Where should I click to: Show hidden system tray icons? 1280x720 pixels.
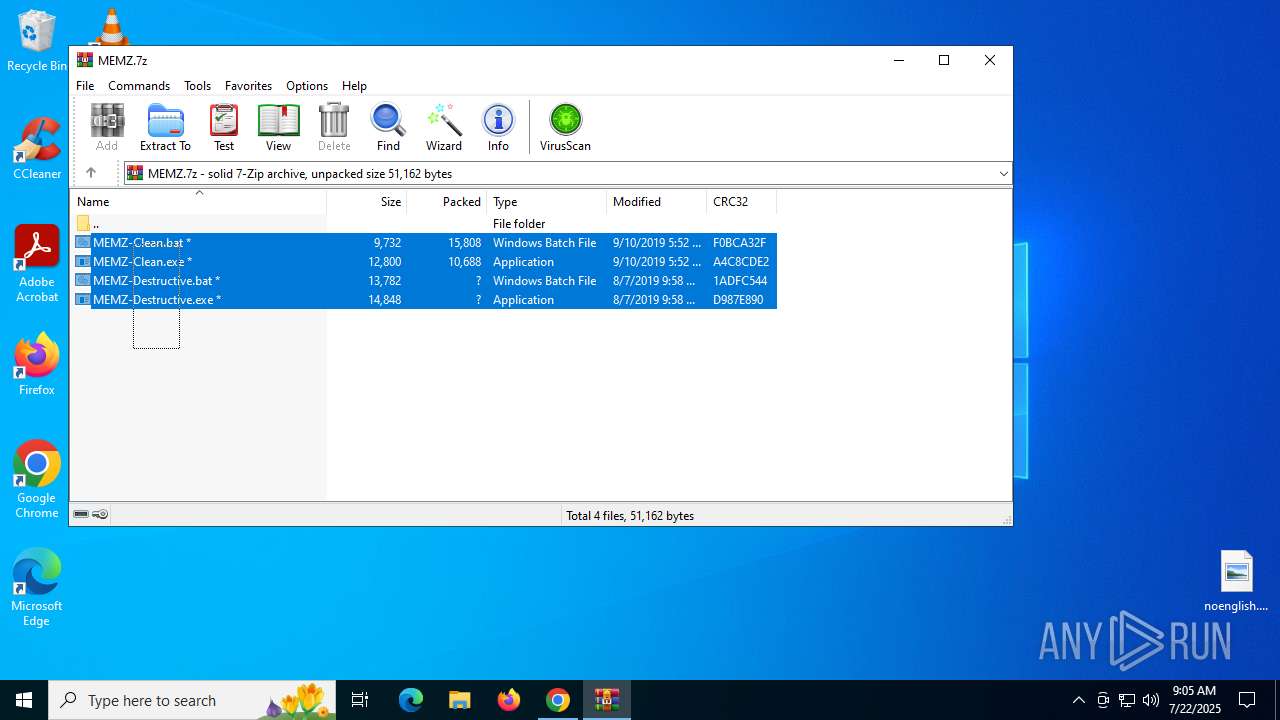1078,700
